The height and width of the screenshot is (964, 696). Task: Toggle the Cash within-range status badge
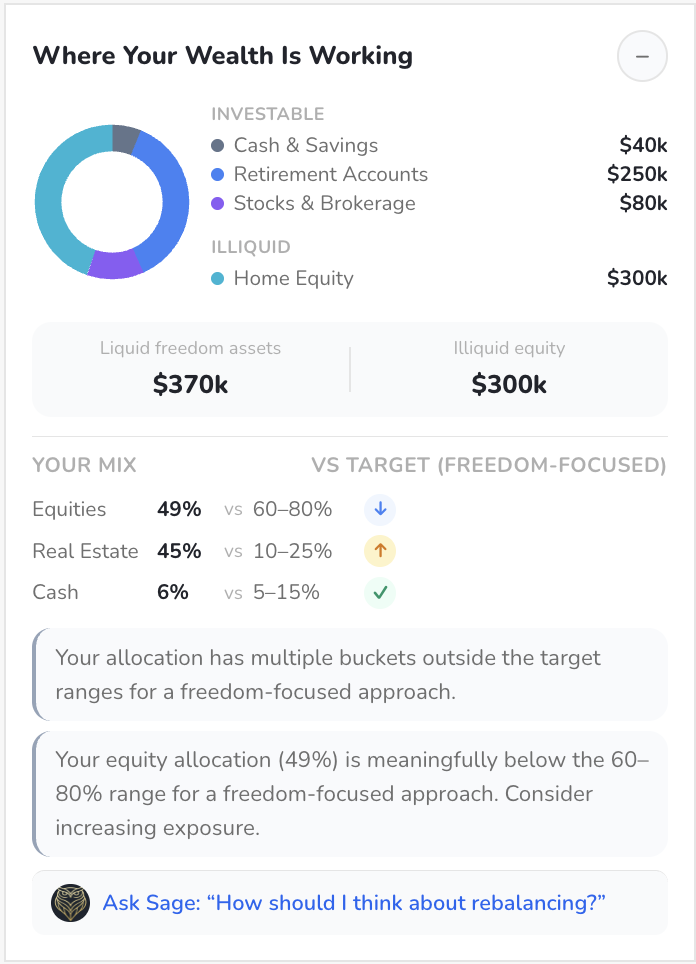pyautogui.click(x=380, y=592)
